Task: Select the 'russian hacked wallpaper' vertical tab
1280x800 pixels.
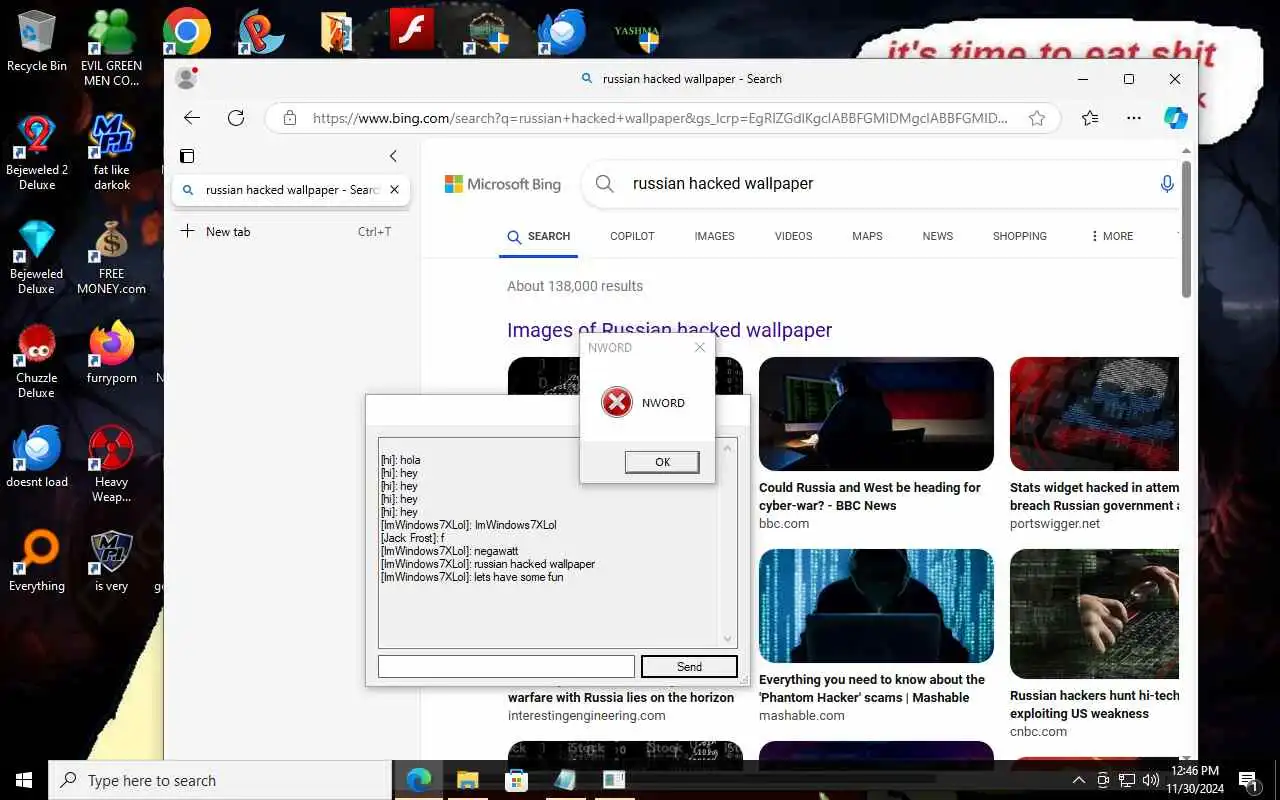Action: click(x=290, y=190)
